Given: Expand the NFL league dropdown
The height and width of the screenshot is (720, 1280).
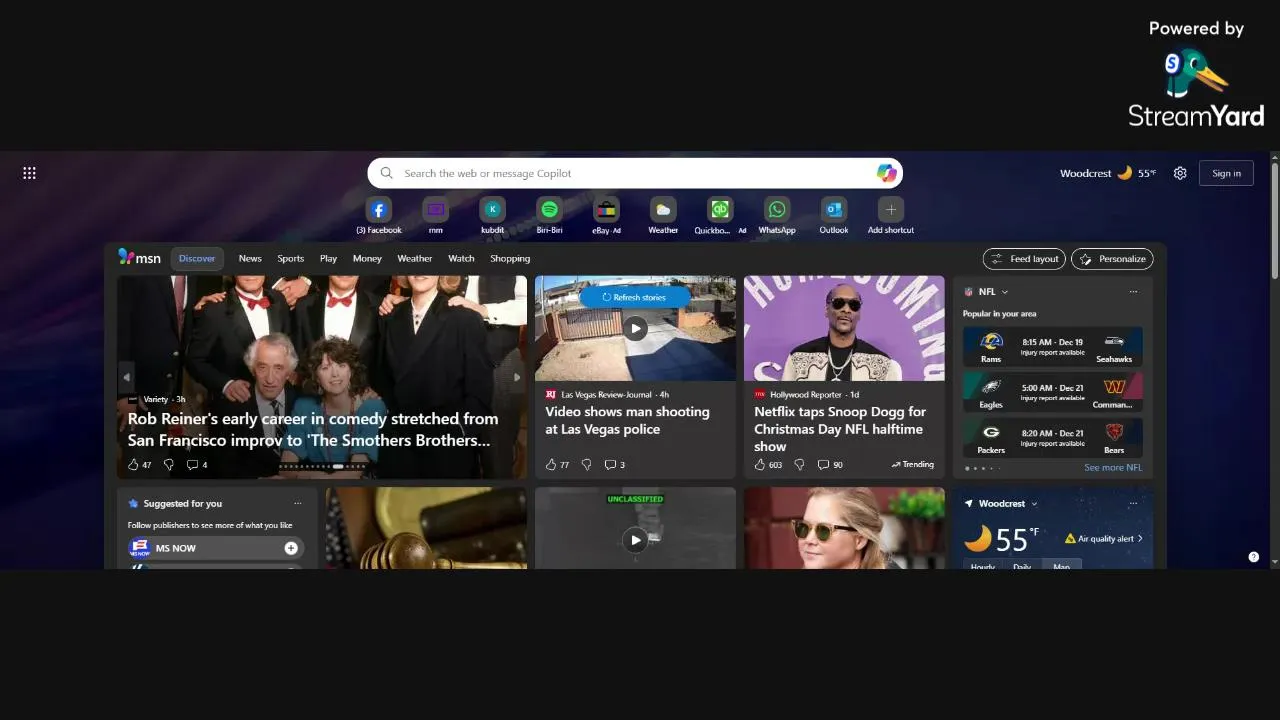Looking at the screenshot, I should pyautogui.click(x=1004, y=292).
